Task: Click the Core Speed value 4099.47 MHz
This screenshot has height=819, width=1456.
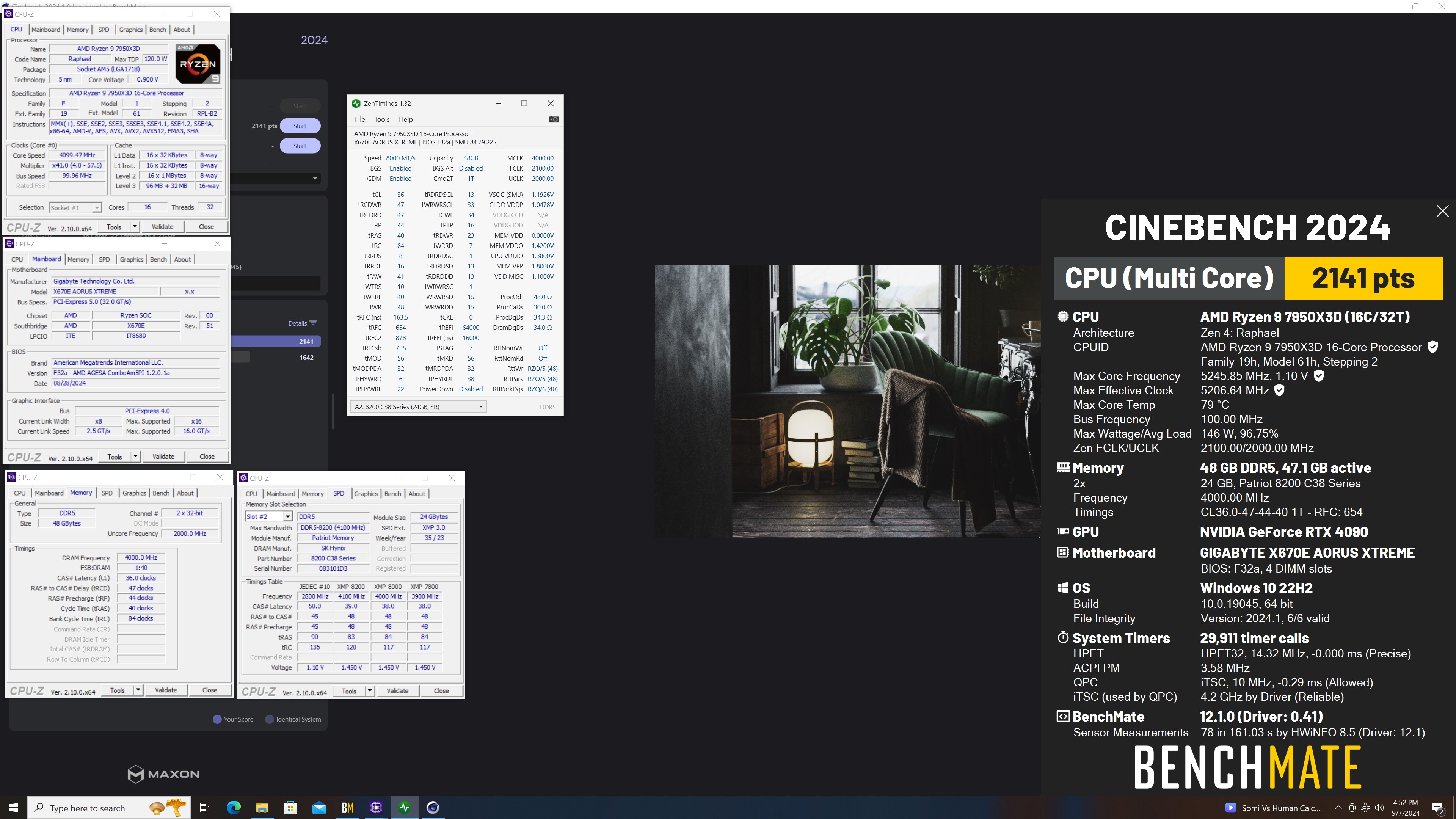Action: tap(77, 155)
